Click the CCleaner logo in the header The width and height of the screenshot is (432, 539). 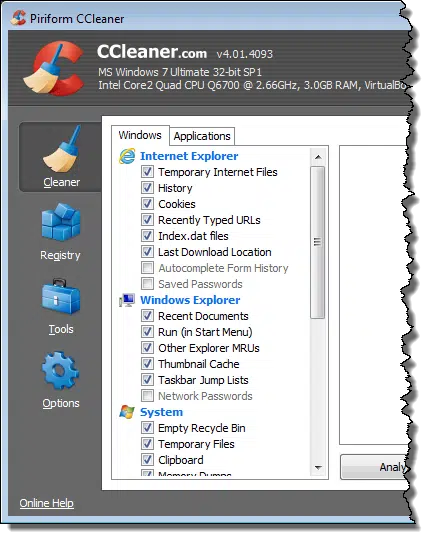coord(54,68)
